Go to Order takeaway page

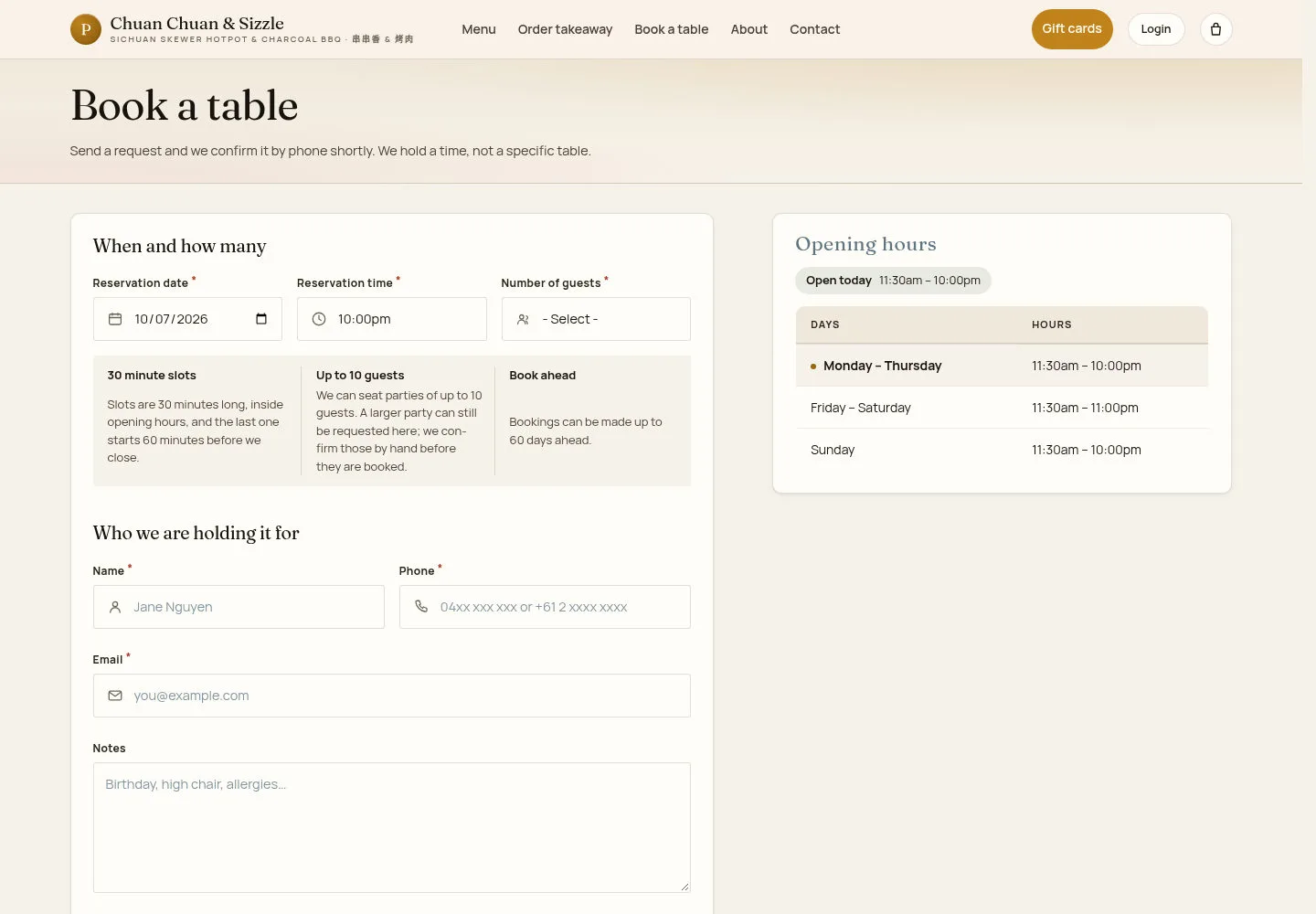tap(565, 29)
